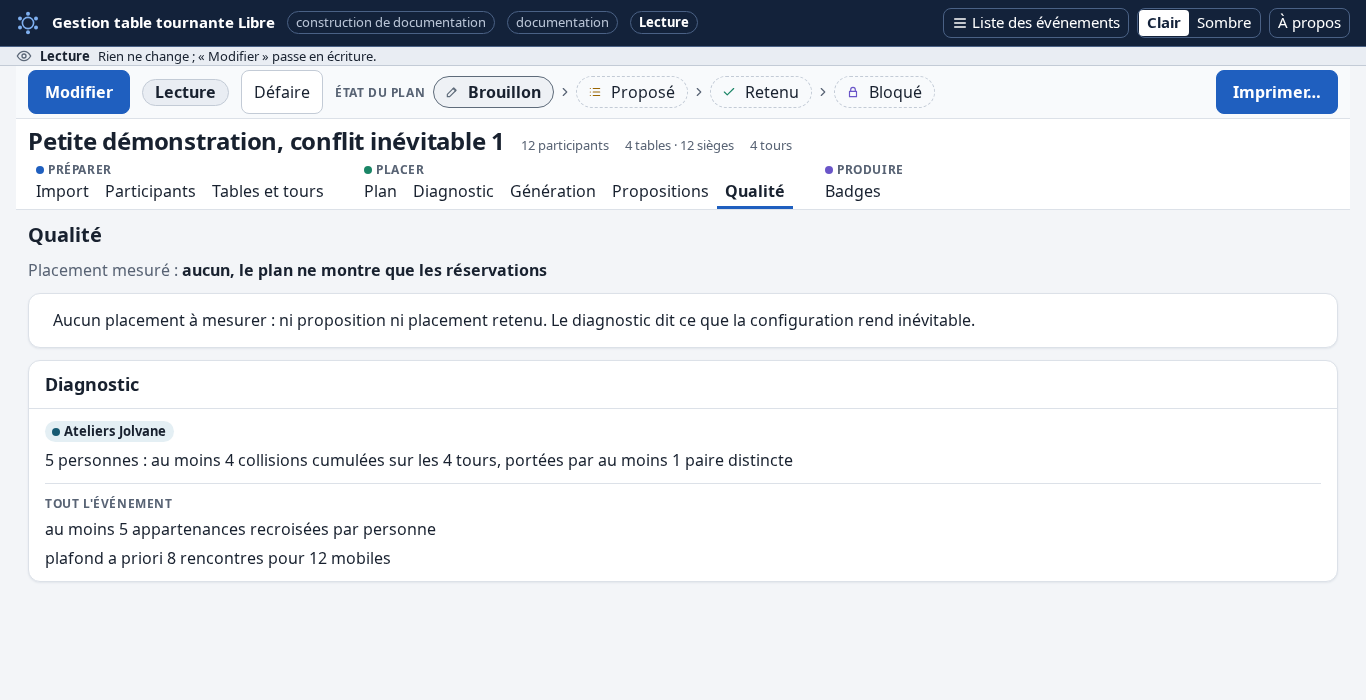Screen dimensions: 1366x700
Task: Open the À propos dialog
Action: [x=1309, y=23]
